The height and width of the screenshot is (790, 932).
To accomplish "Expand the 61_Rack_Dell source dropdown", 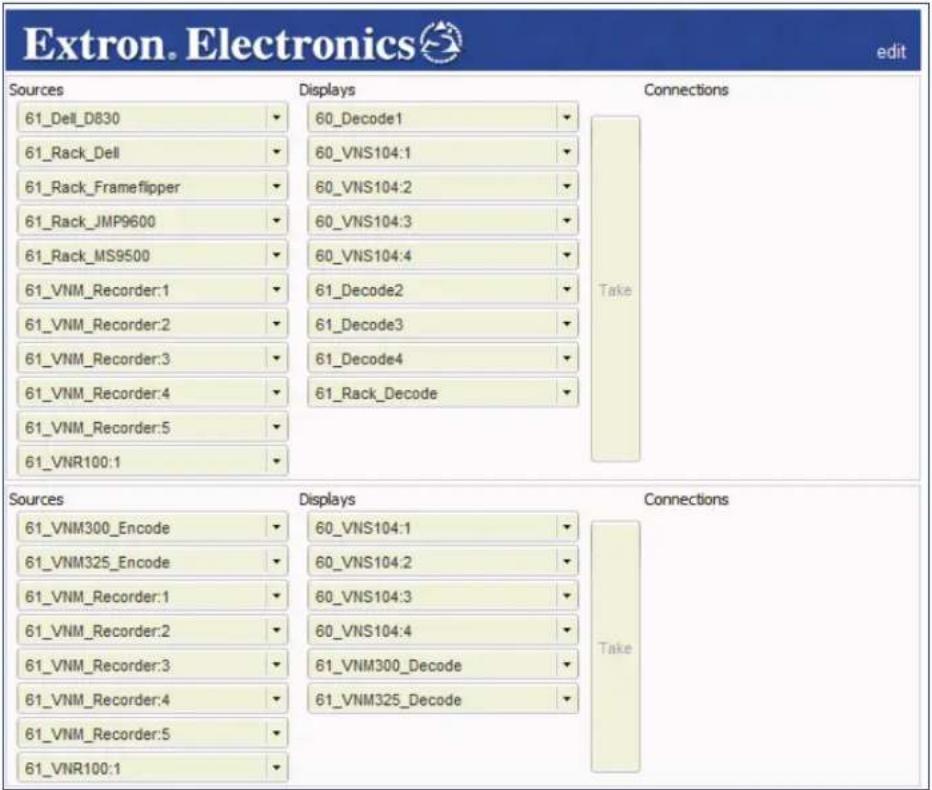I will pyautogui.click(x=276, y=152).
